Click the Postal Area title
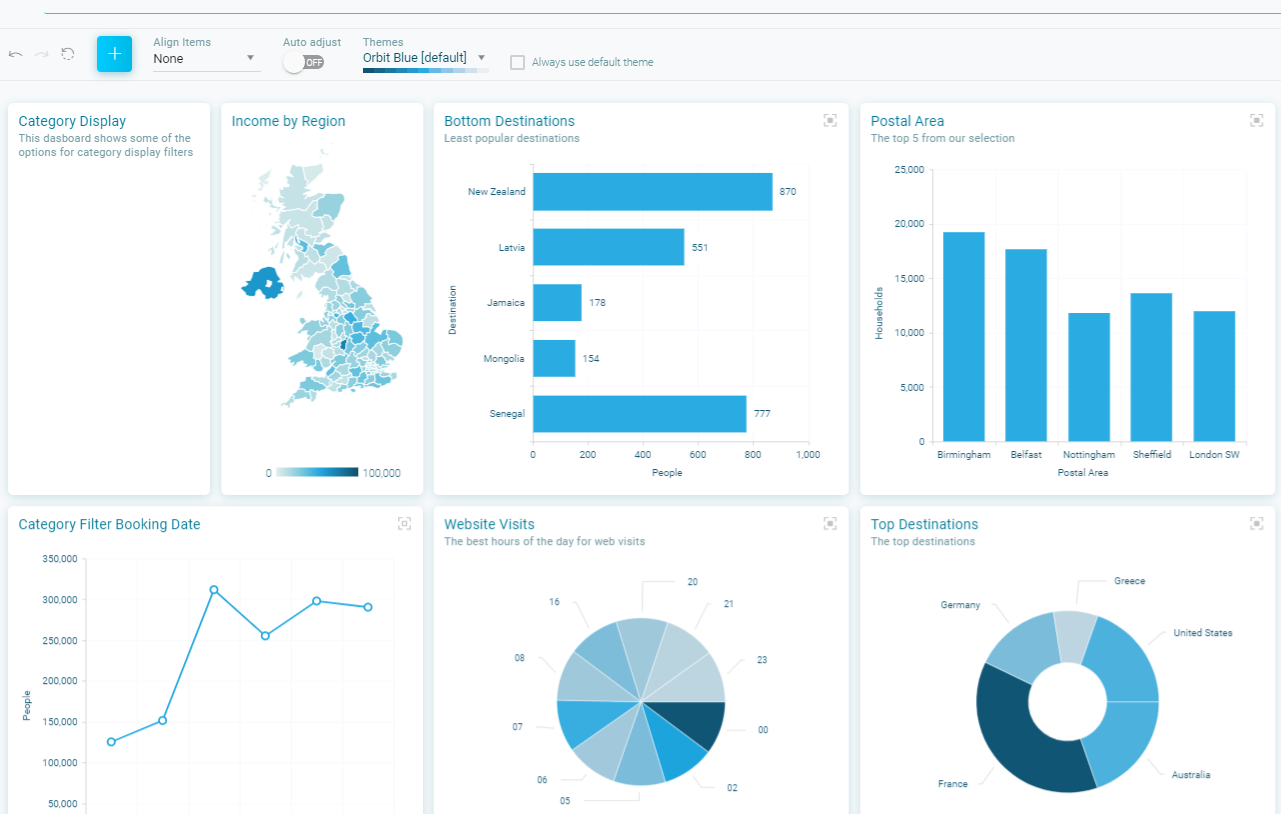 click(x=907, y=121)
